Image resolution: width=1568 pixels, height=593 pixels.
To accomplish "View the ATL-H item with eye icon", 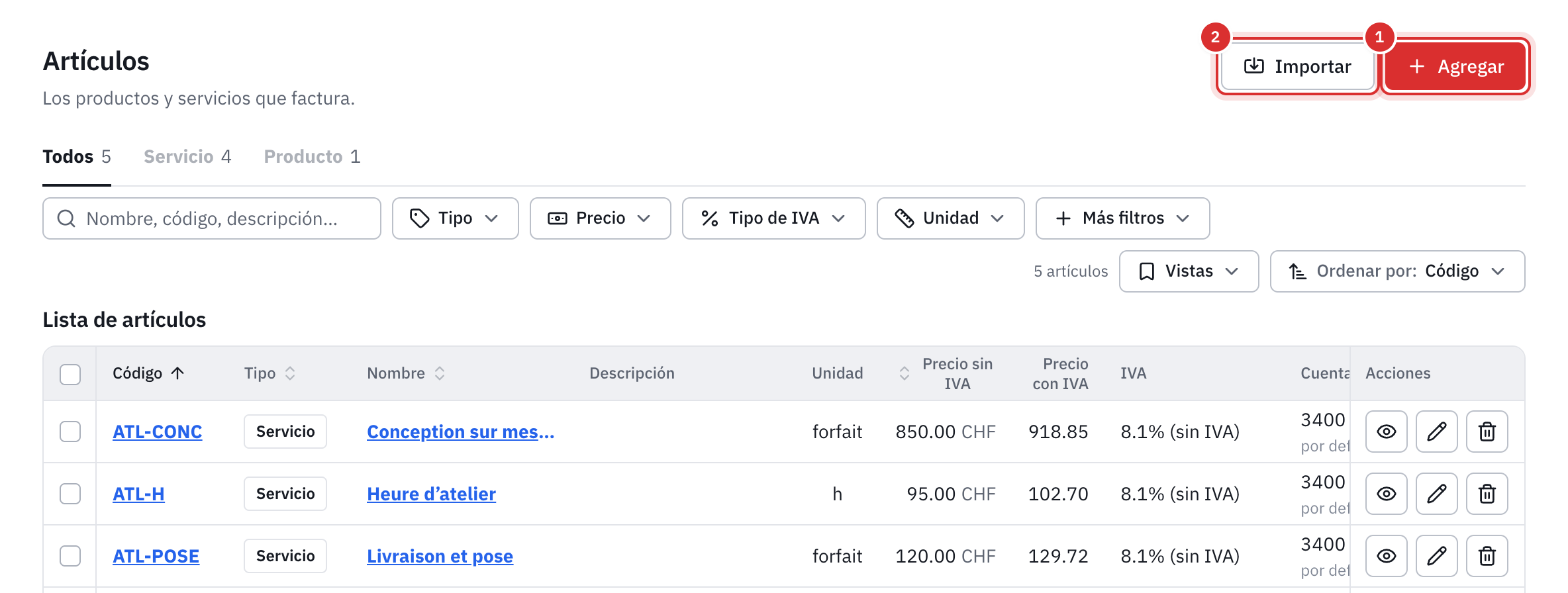I will (1386, 494).
